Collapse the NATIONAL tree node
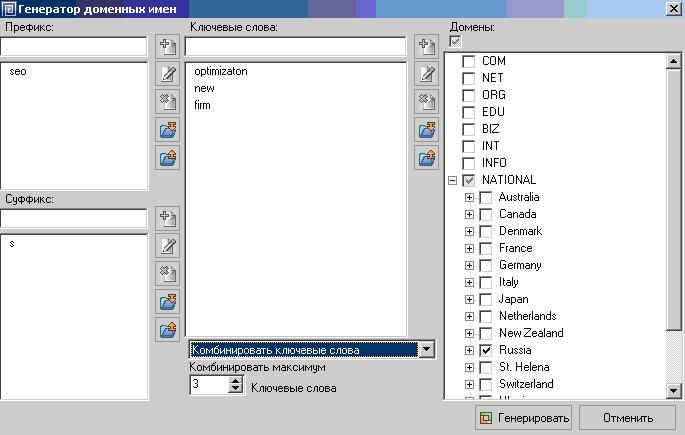The height and width of the screenshot is (435, 685). [453, 181]
